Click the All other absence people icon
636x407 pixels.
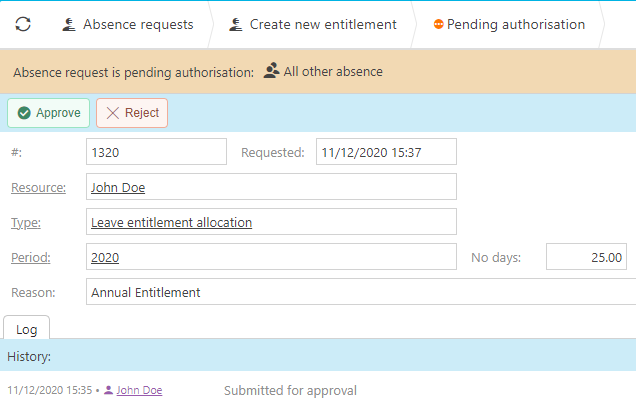(x=271, y=71)
